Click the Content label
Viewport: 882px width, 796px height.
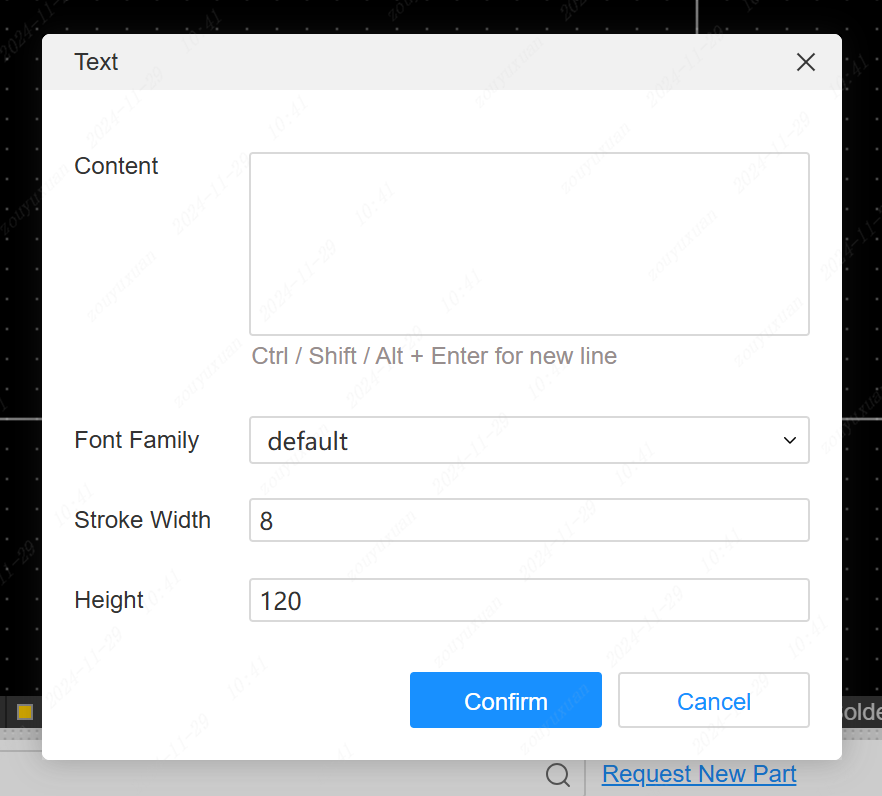116,167
